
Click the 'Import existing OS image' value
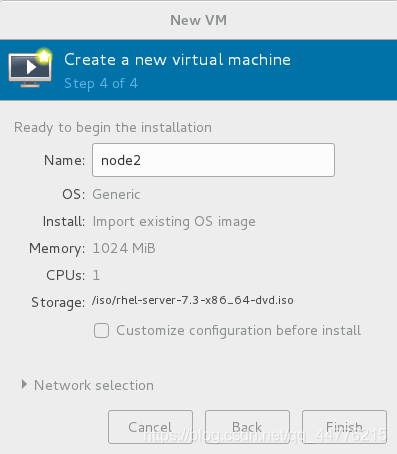coord(174,222)
